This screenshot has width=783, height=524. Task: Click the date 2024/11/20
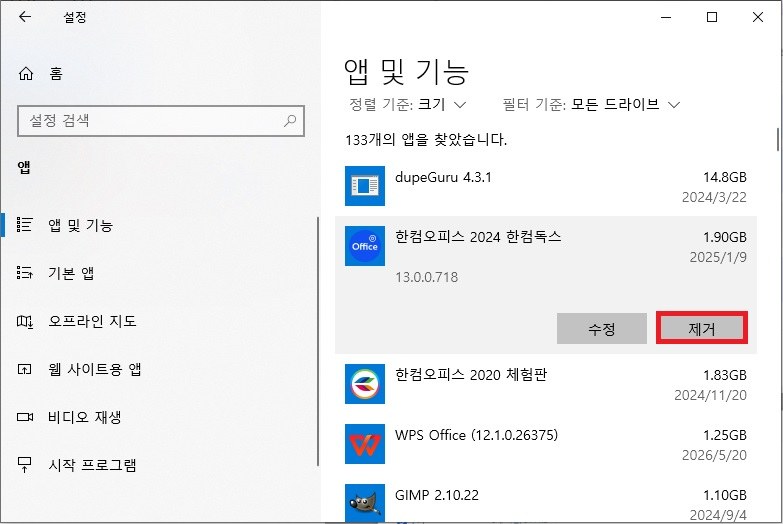click(x=711, y=395)
